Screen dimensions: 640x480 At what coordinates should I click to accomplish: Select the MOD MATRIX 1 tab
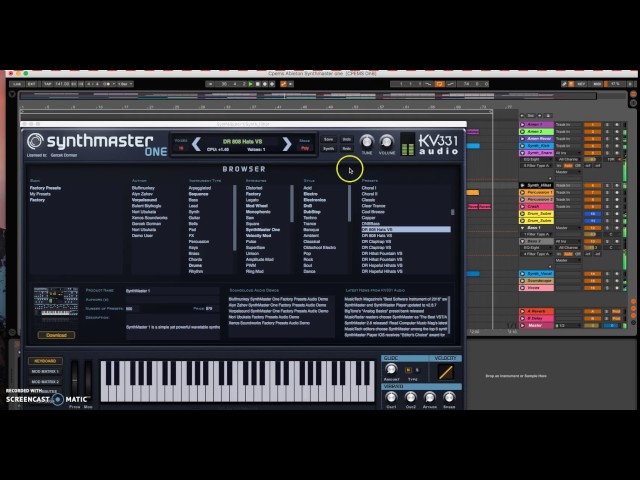coord(45,371)
